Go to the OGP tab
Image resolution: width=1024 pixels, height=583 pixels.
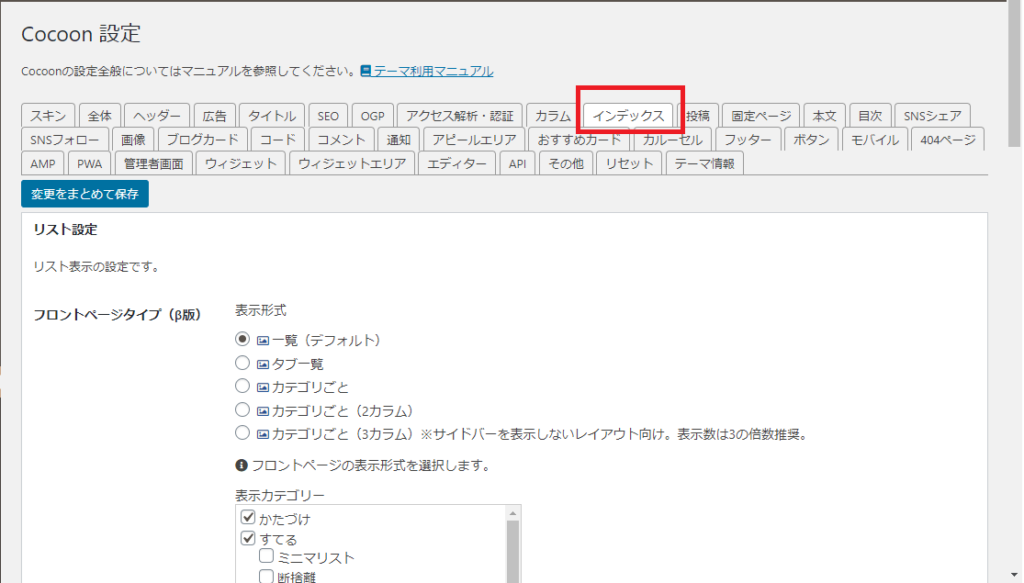point(373,116)
